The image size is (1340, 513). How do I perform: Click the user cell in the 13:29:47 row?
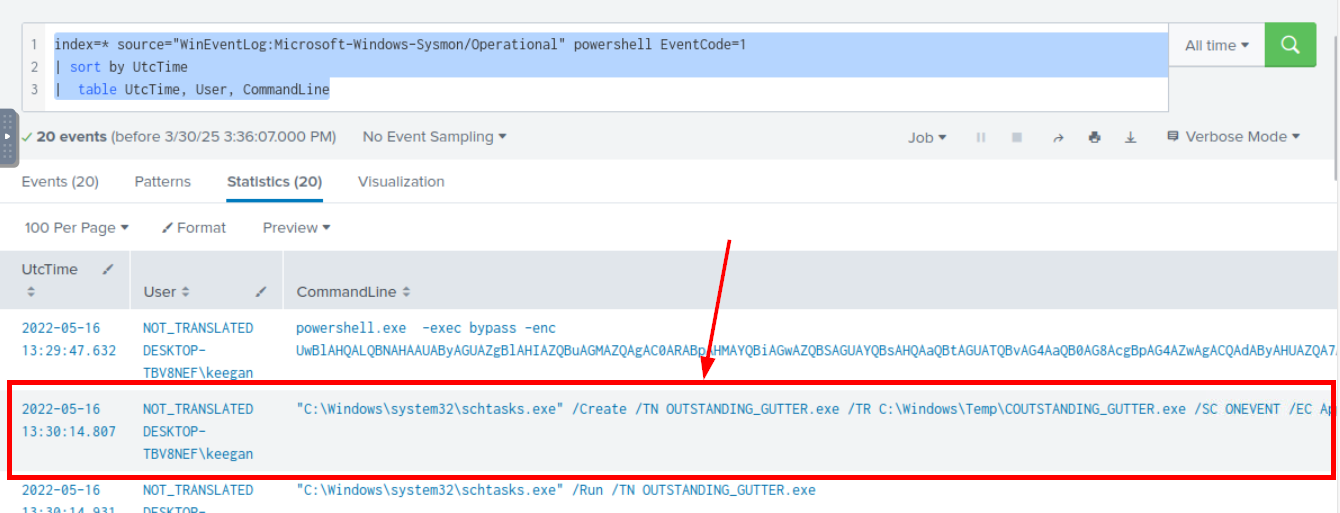(198, 350)
